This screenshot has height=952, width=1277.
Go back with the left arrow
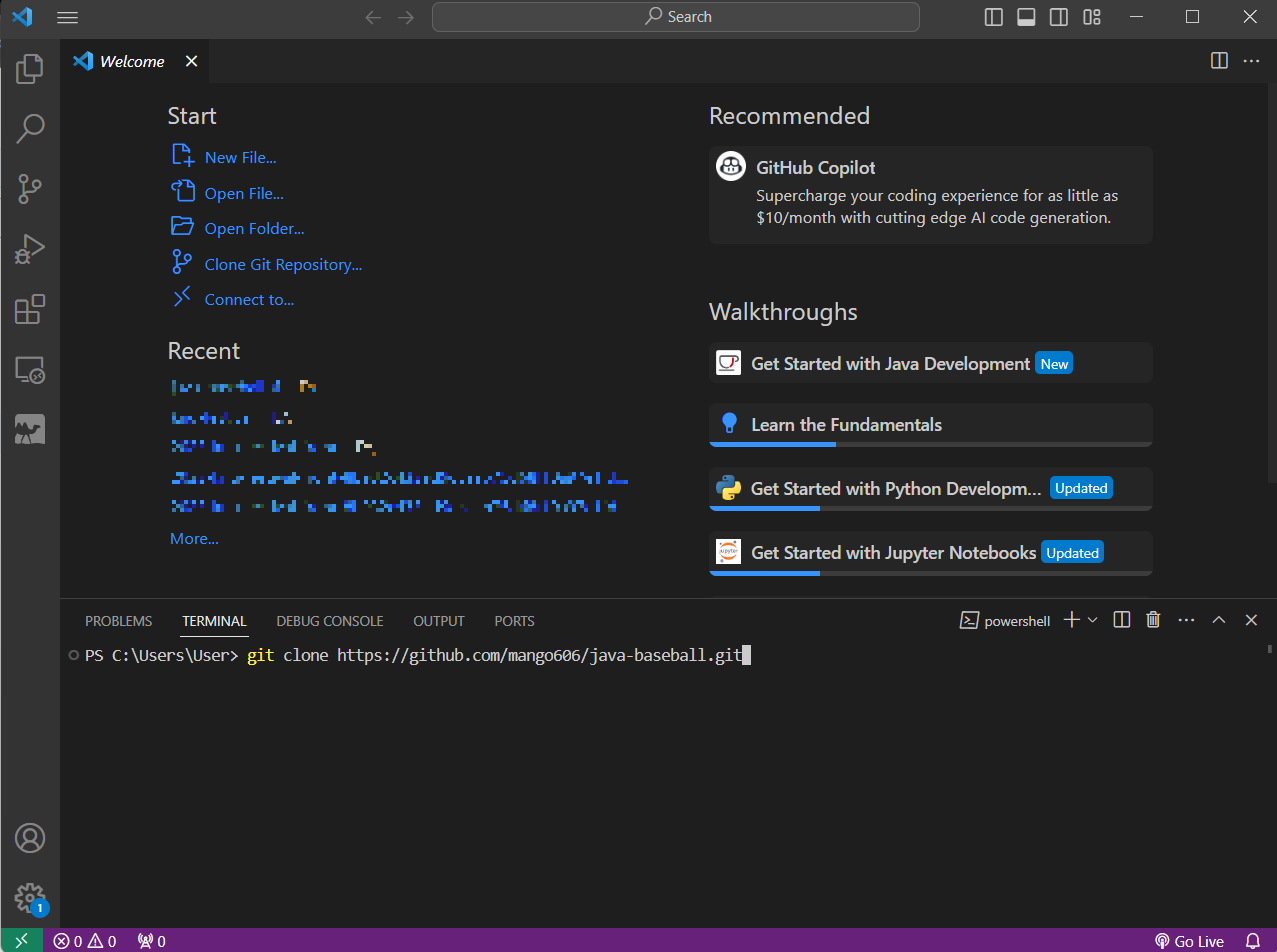373,17
